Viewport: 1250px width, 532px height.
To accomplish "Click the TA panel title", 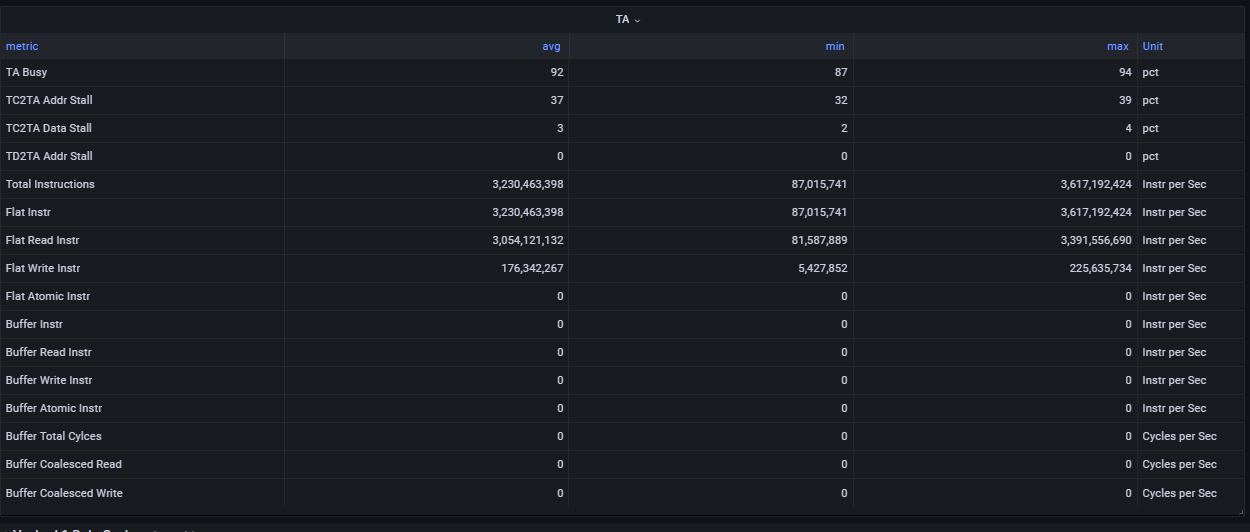I will pyautogui.click(x=623, y=19).
